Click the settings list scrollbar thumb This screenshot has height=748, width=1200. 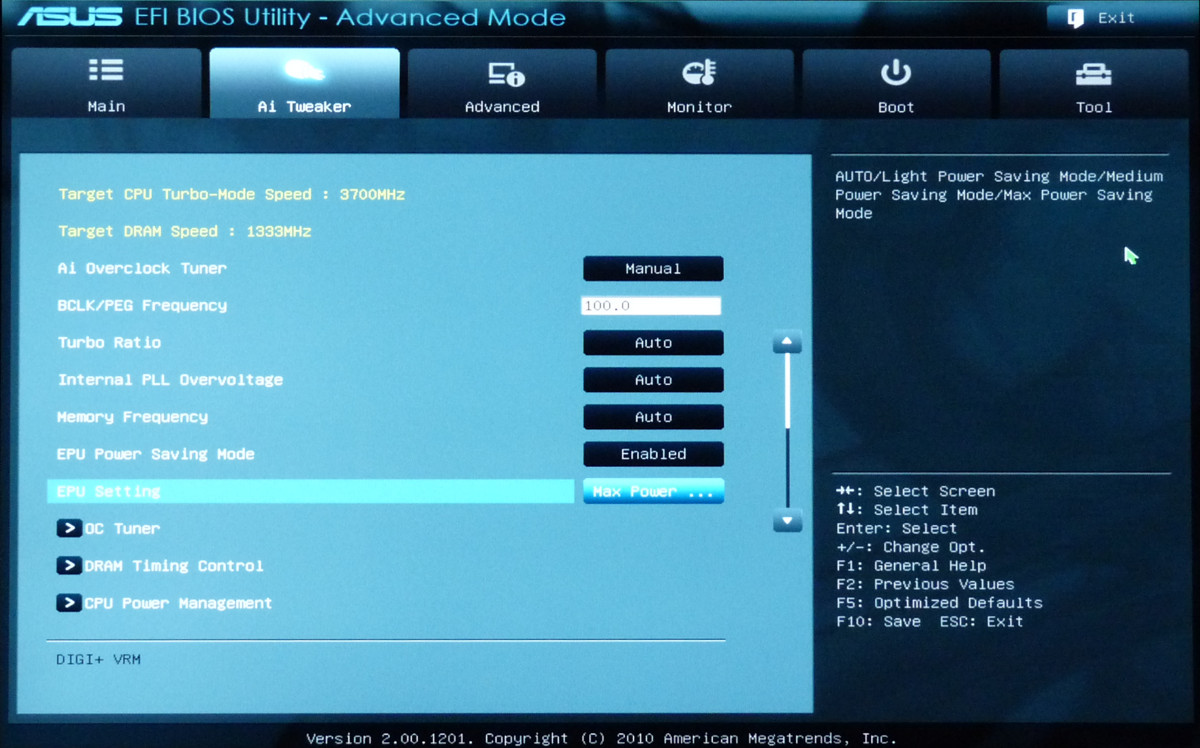click(x=788, y=391)
